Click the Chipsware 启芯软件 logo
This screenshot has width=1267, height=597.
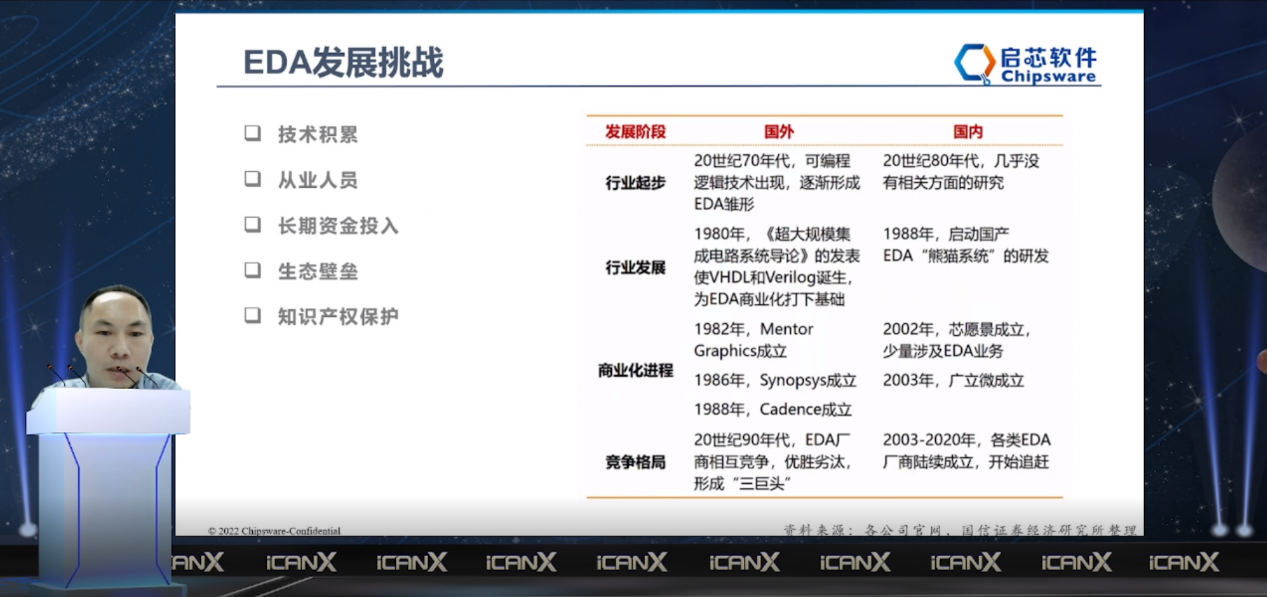[x=1026, y=63]
